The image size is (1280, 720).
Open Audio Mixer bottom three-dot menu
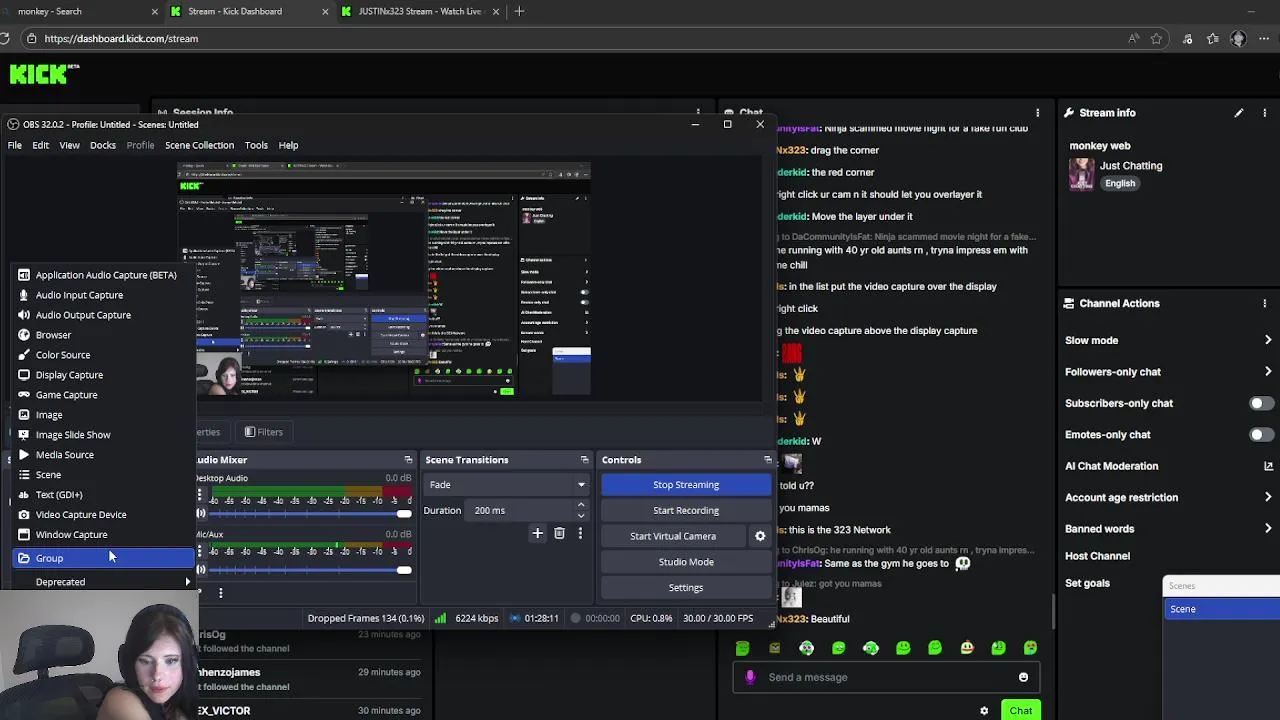[220, 593]
